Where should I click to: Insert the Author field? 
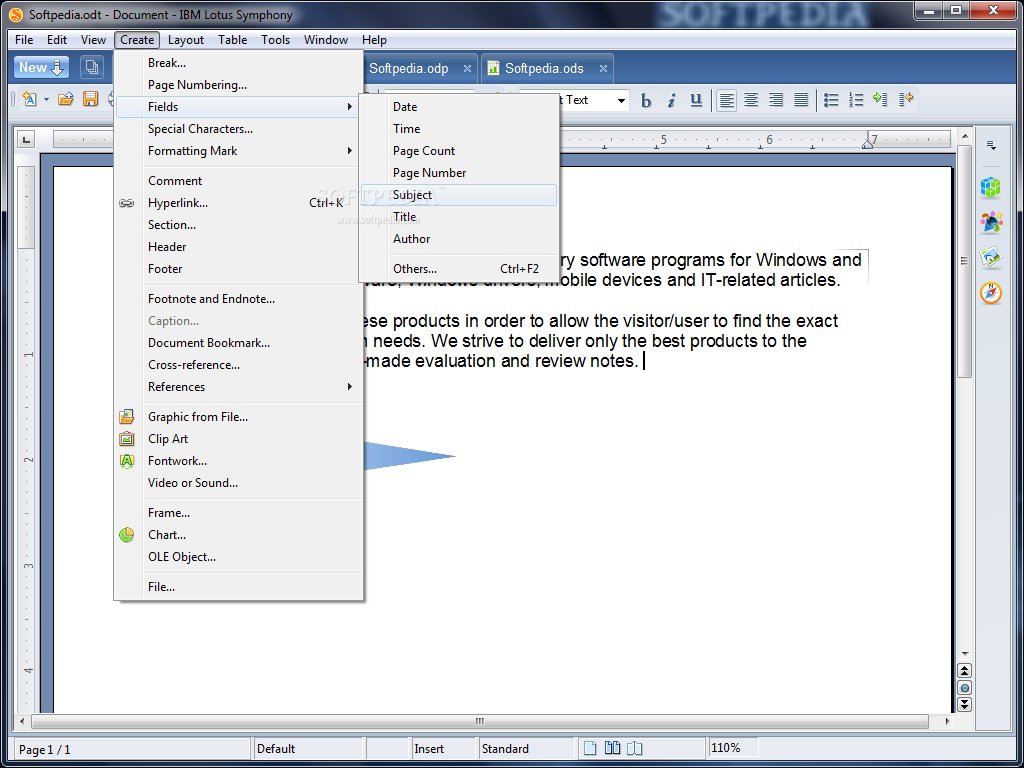pyautogui.click(x=459, y=239)
